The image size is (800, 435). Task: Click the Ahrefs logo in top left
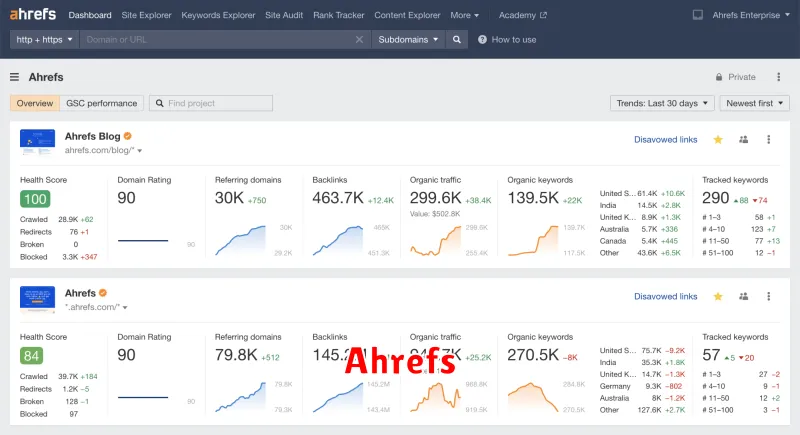(x=33, y=15)
